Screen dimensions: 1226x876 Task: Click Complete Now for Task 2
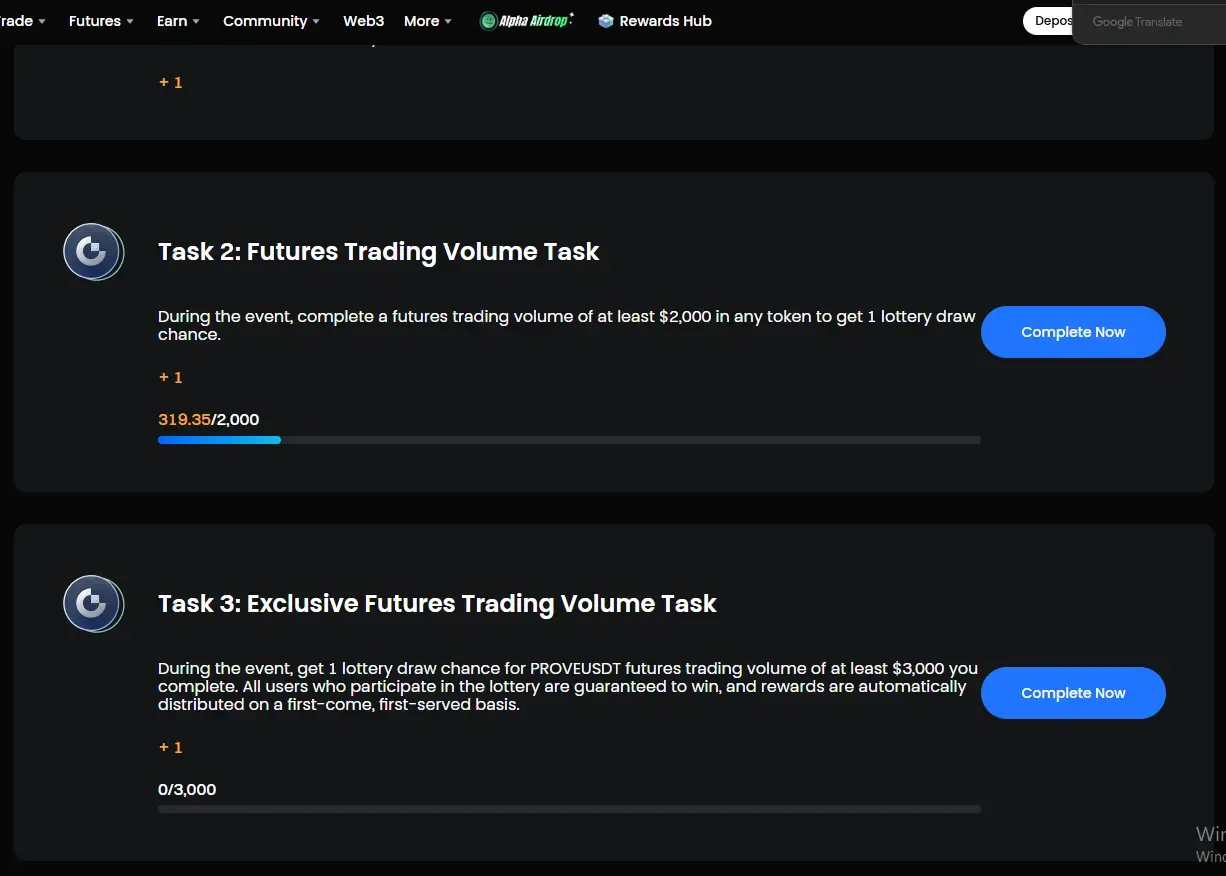pyautogui.click(x=1073, y=332)
